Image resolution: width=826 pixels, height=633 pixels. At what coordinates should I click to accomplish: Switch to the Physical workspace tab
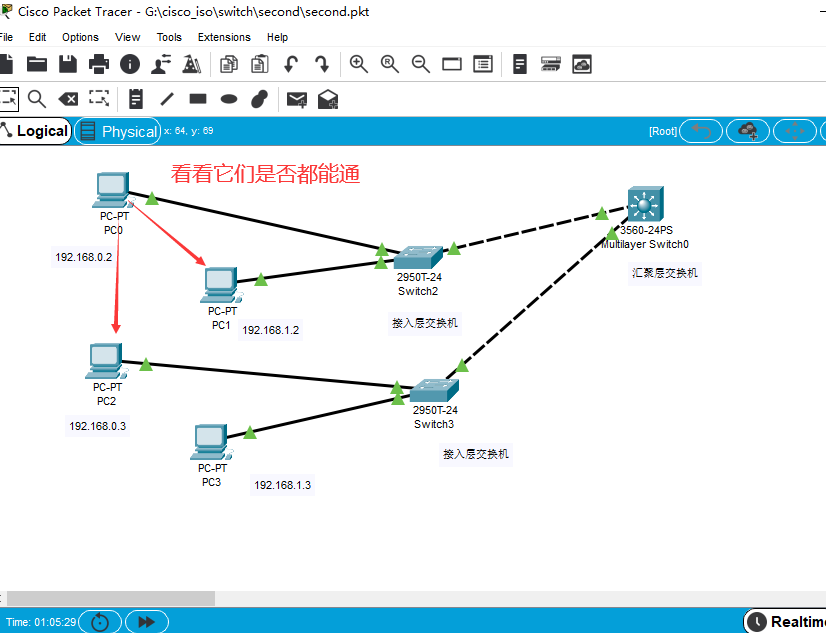118,131
